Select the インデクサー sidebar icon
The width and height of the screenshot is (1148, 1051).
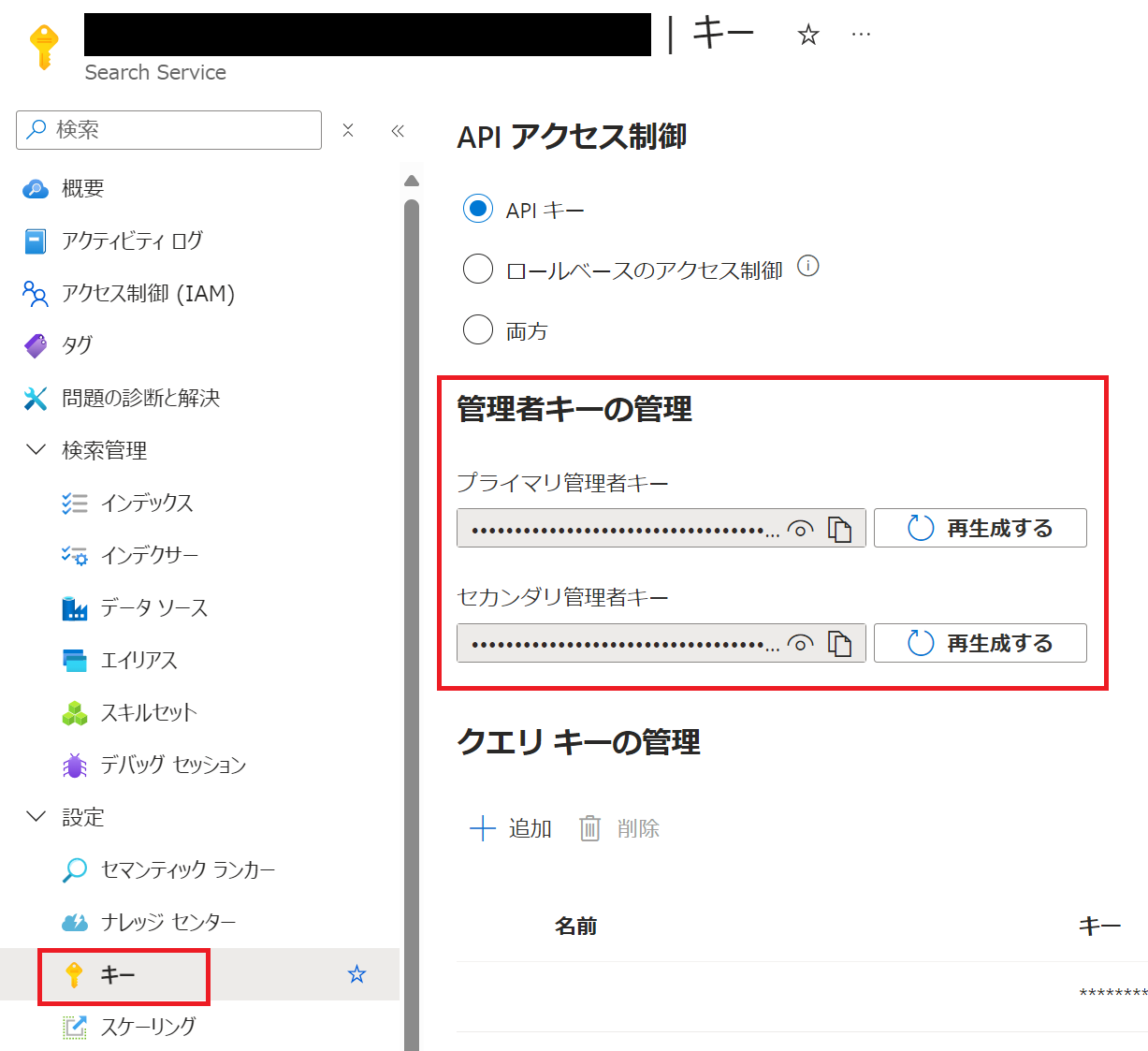tap(74, 555)
